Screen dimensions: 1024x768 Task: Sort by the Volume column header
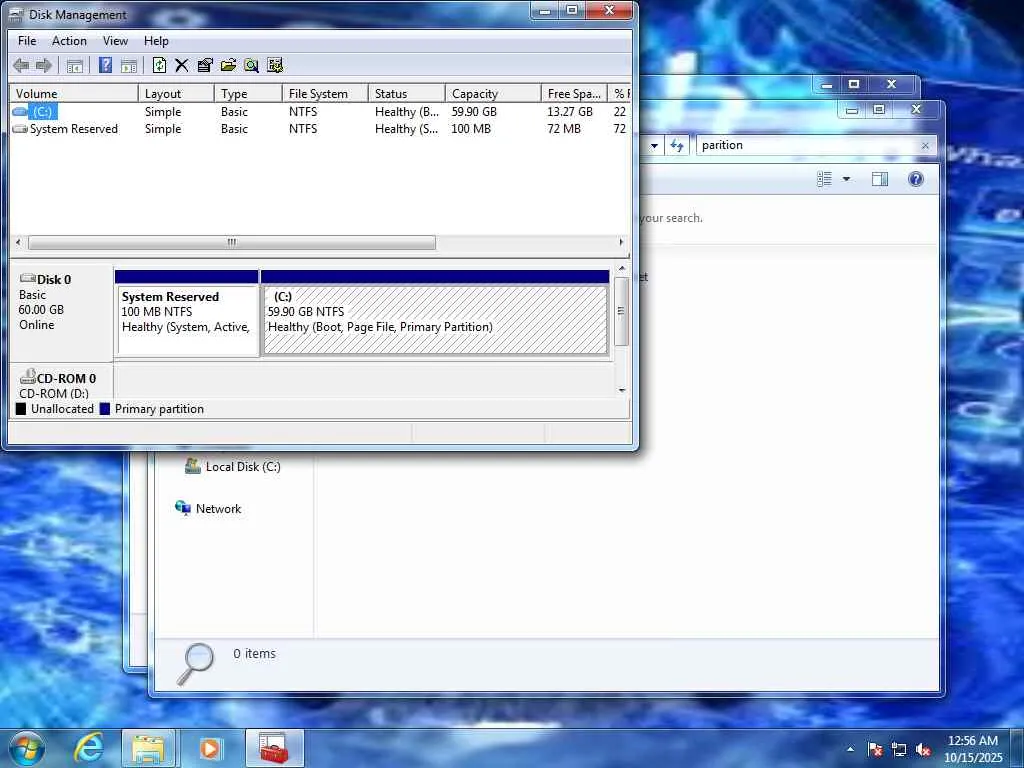click(74, 93)
